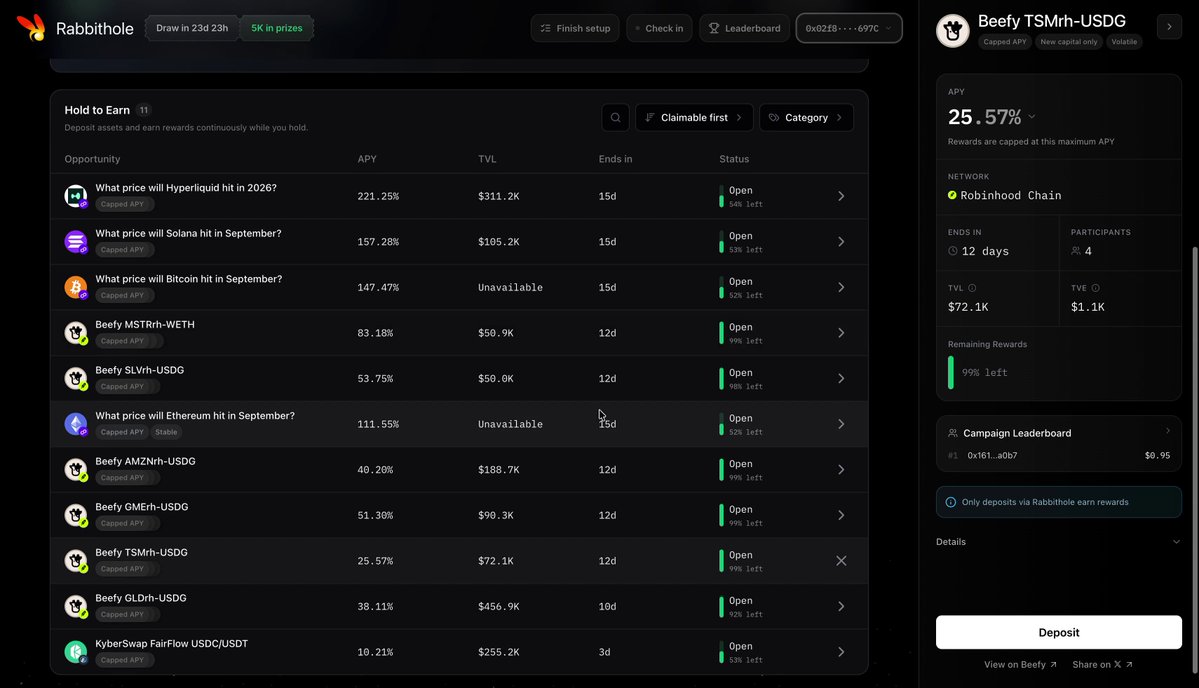Image resolution: width=1199 pixels, height=688 pixels.
Task: Click the Beefy GLDrh-USDG cow icon
Action: coord(76,606)
